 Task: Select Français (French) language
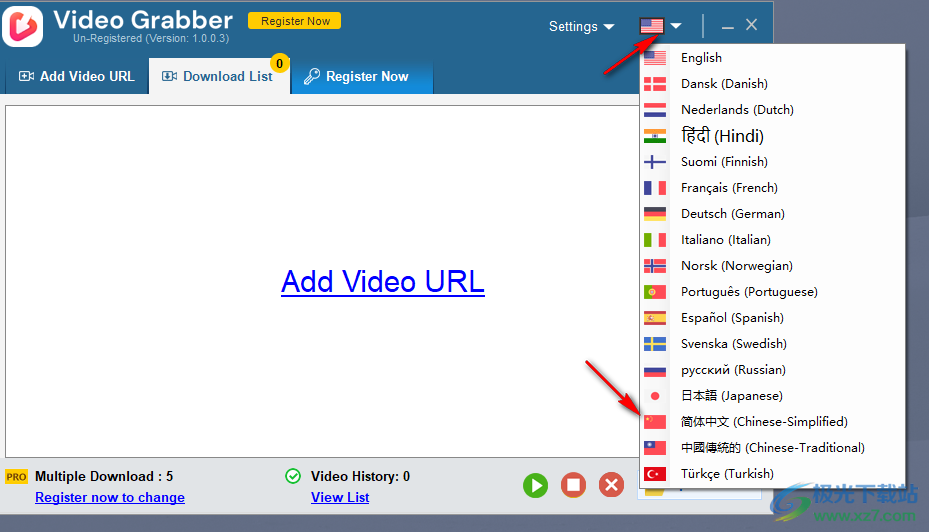[773, 188]
